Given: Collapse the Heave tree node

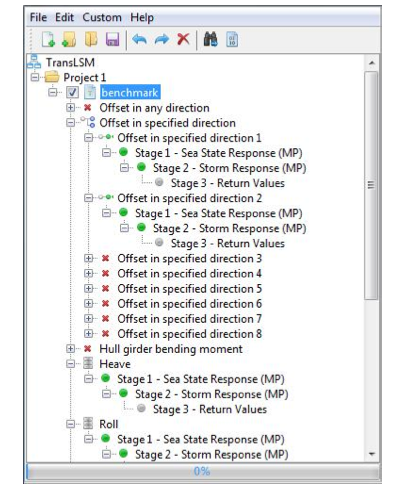Looking at the screenshot, I should click(x=70, y=364).
